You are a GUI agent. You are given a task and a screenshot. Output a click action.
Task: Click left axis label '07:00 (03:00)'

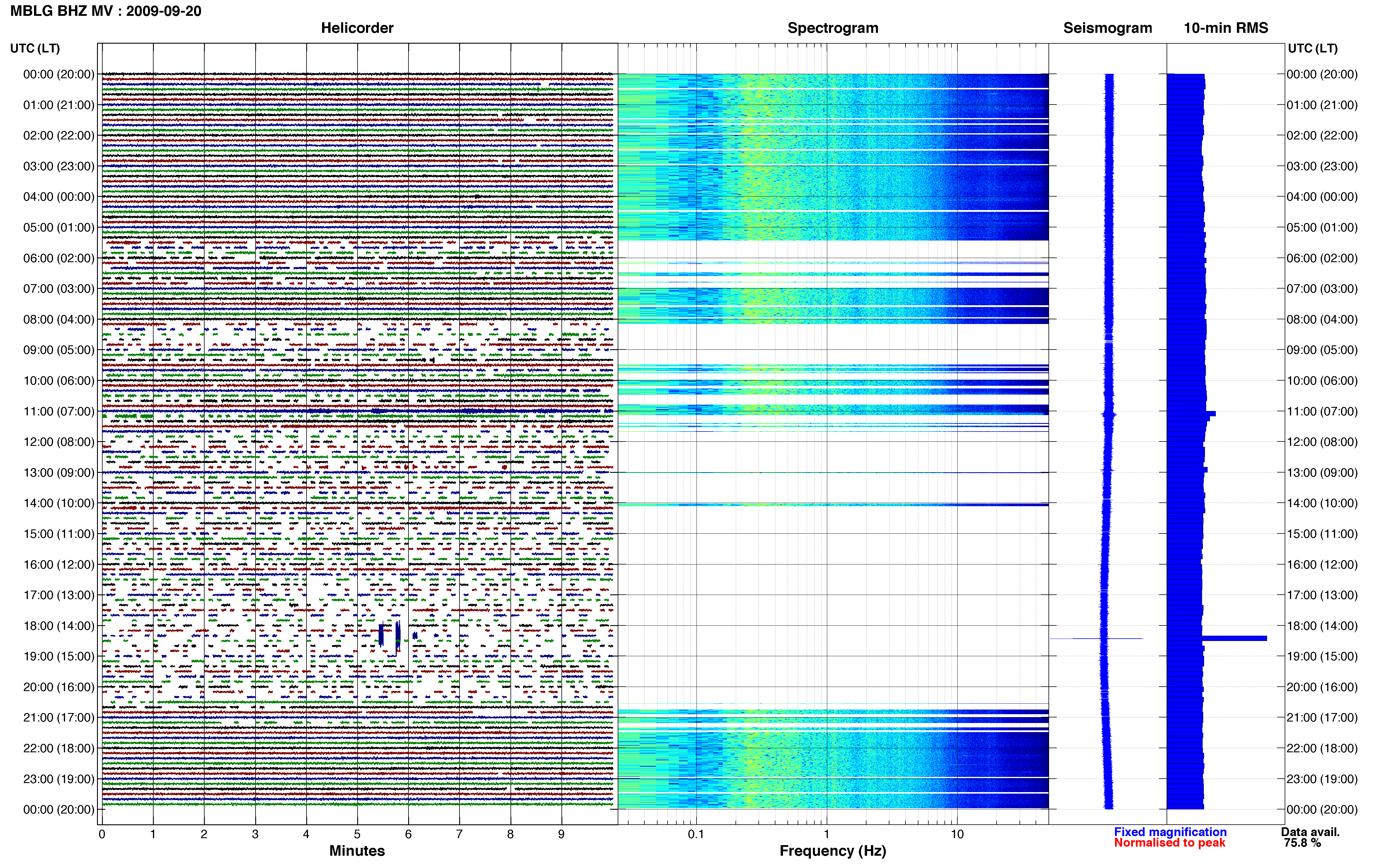(x=59, y=289)
